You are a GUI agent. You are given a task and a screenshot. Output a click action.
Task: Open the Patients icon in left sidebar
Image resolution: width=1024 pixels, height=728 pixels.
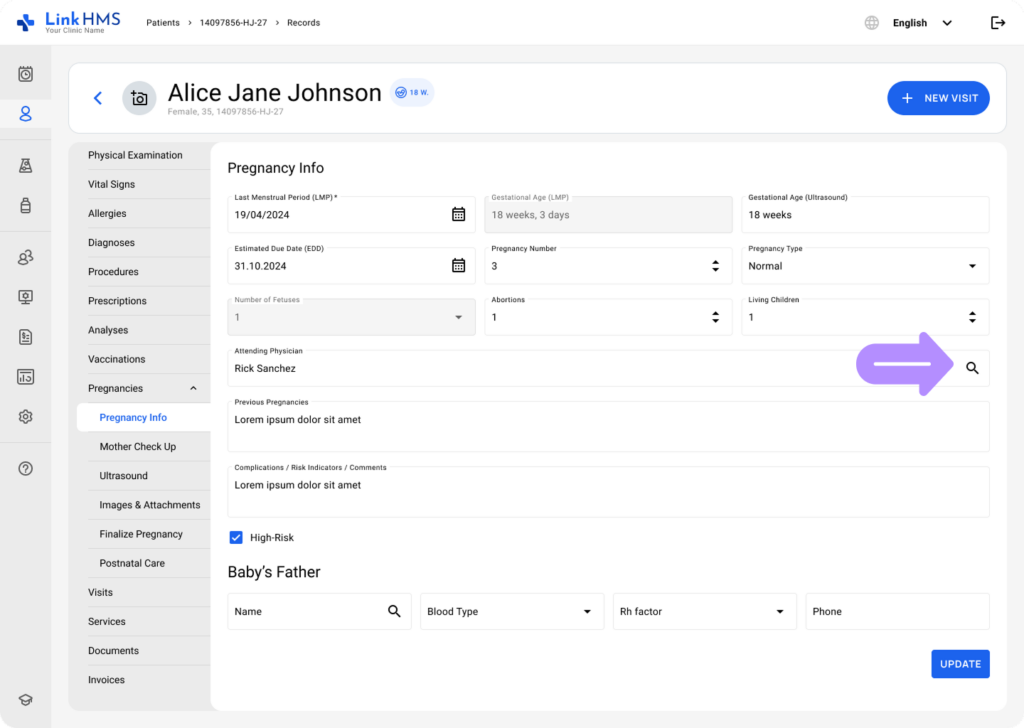pyautogui.click(x=26, y=114)
